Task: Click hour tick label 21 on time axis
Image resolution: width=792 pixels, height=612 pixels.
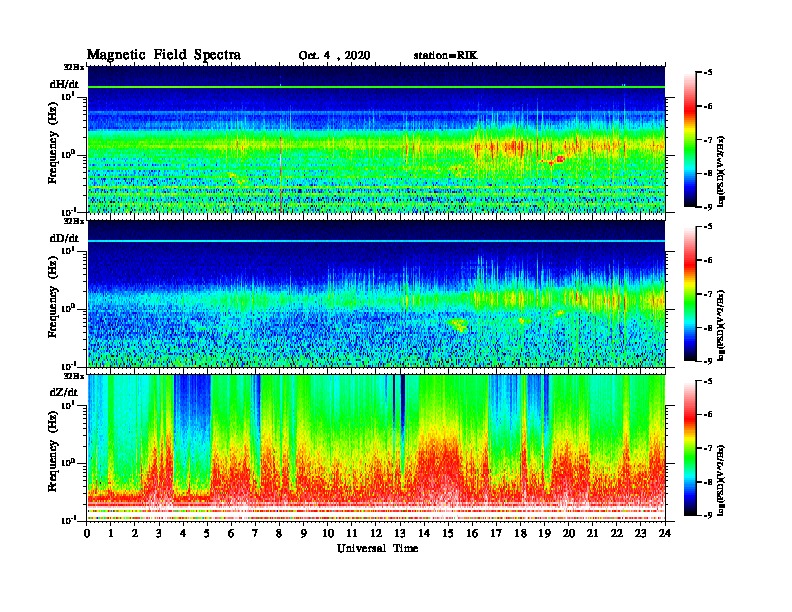Action: point(592,533)
